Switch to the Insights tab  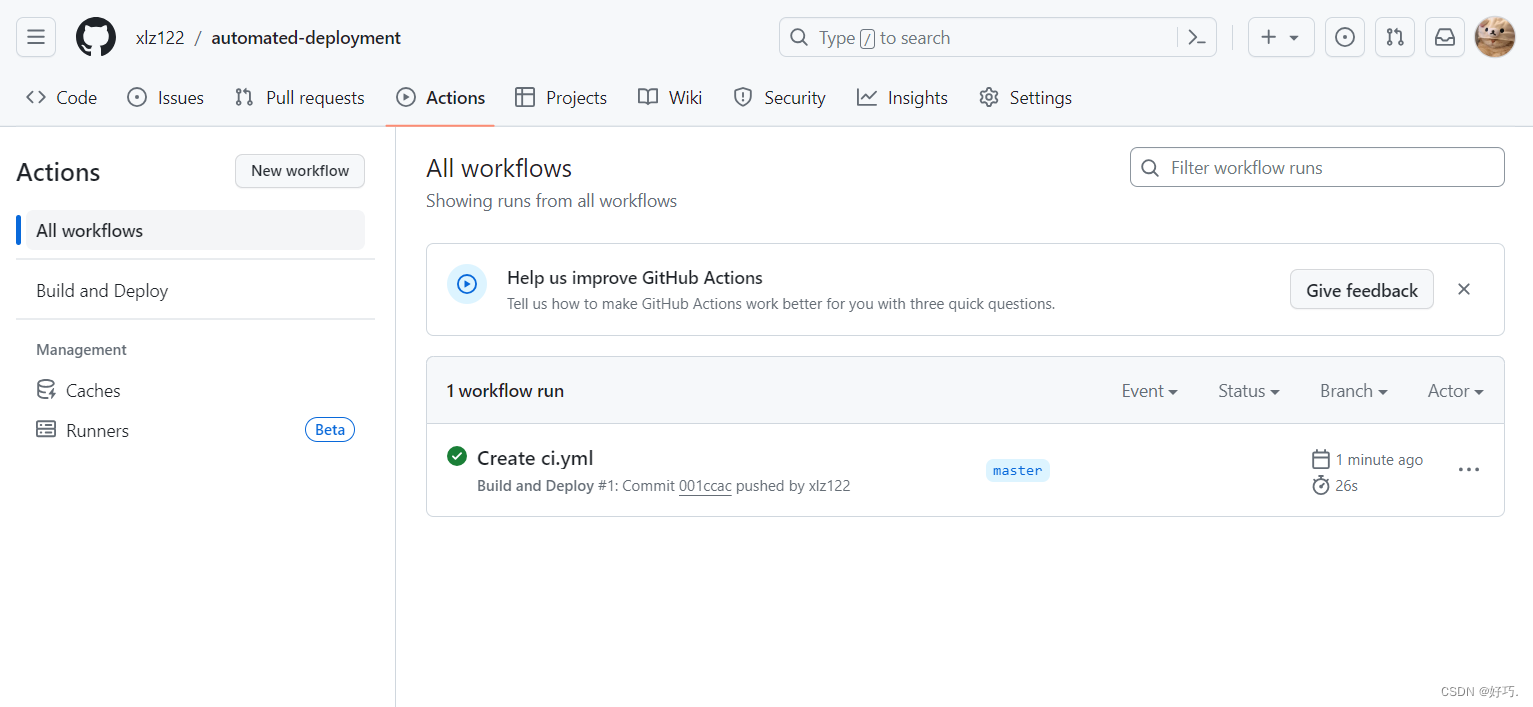(903, 98)
